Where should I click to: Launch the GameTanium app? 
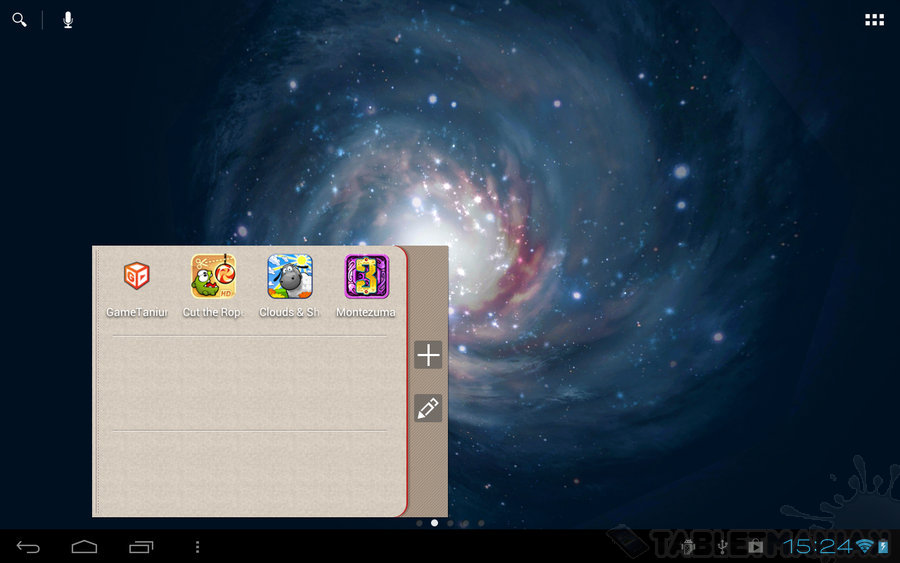pos(137,277)
